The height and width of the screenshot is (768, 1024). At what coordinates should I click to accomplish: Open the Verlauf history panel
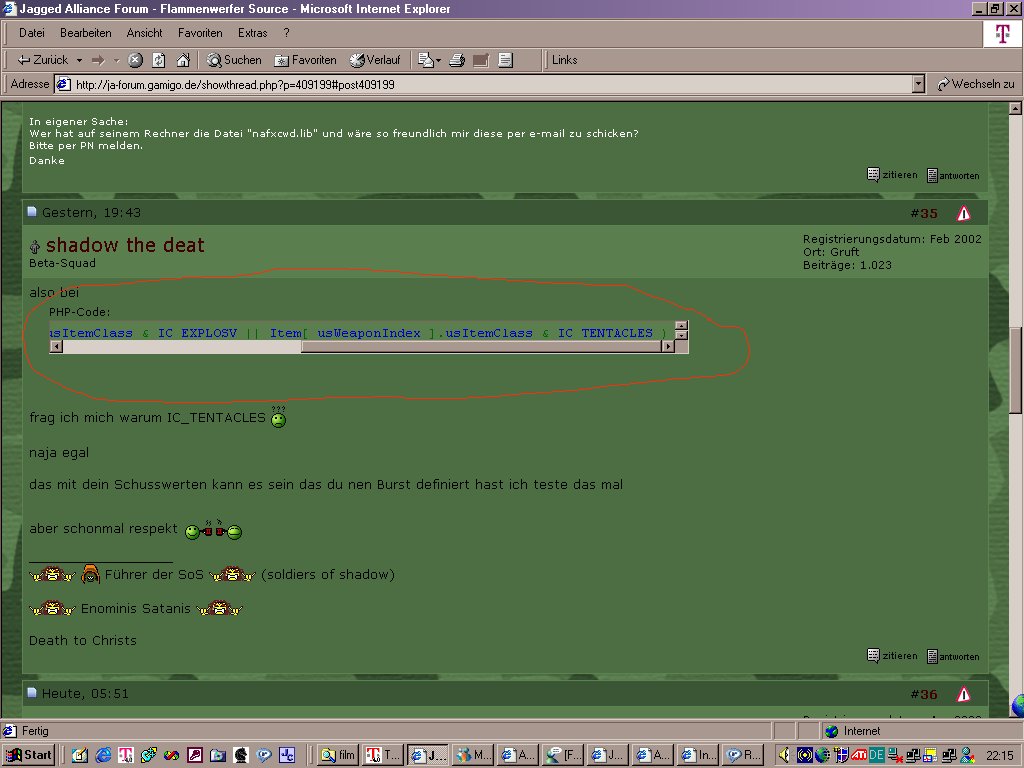[x=374, y=60]
